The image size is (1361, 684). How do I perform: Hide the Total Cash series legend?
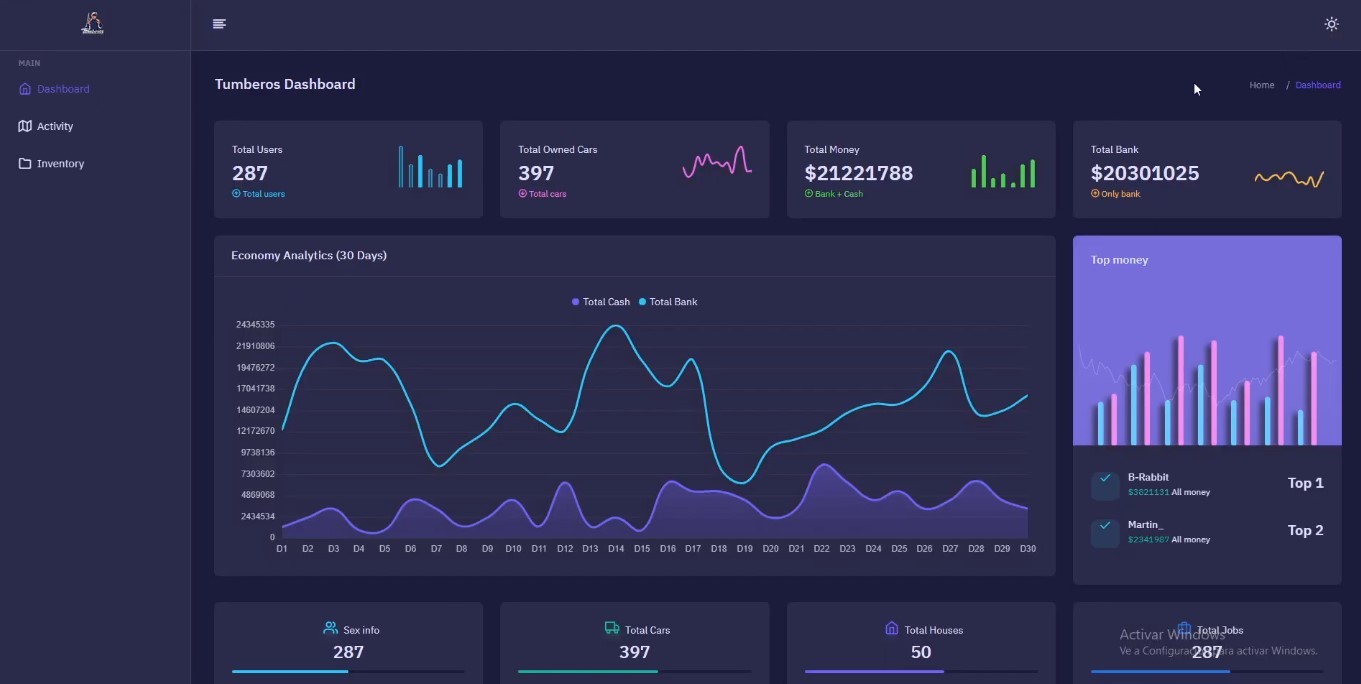coord(601,302)
